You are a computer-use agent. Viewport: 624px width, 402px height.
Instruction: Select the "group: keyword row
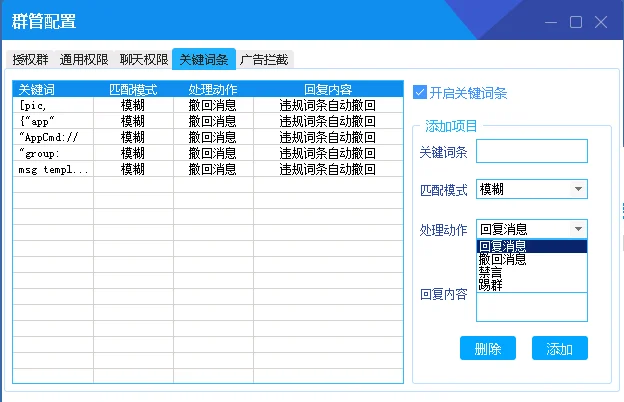[x=208, y=153]
